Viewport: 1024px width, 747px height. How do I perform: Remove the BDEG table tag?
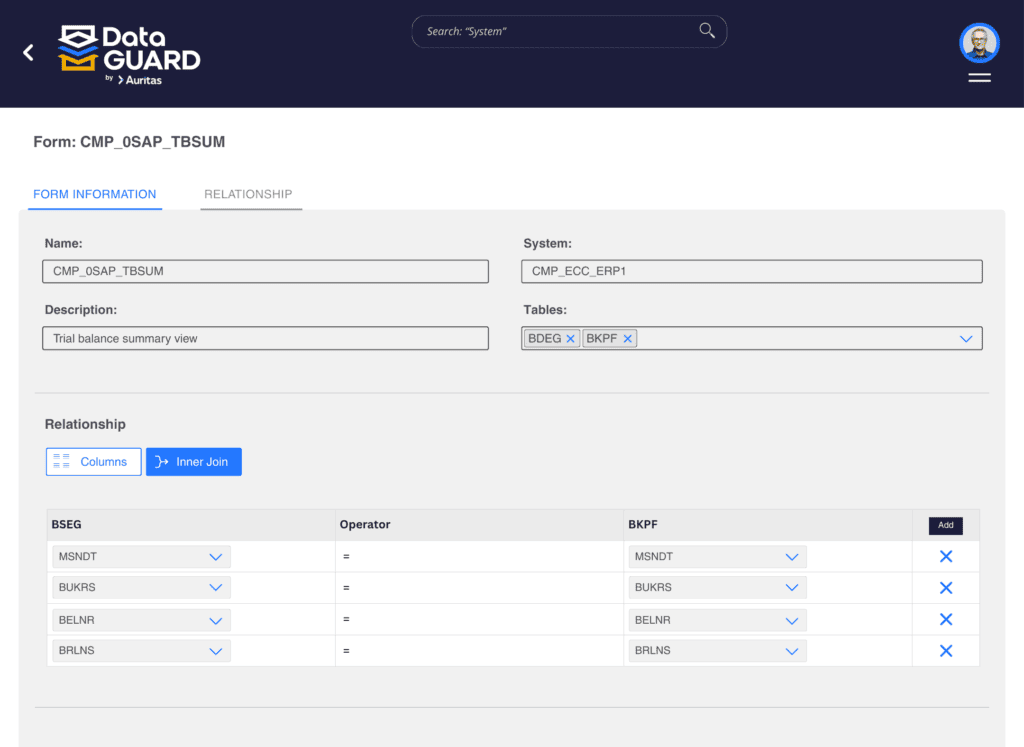point(571,339)
